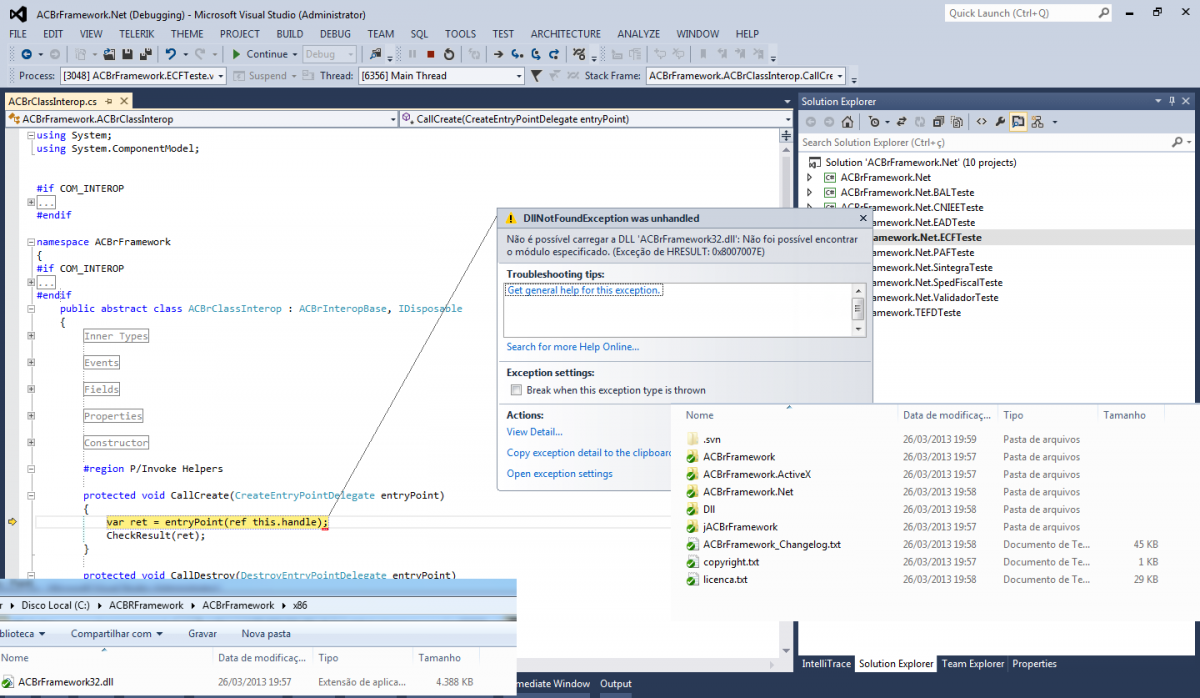The image size is (1200, 698).
Task: Click the Step Into icon
Action: click(x=517, y=54)
